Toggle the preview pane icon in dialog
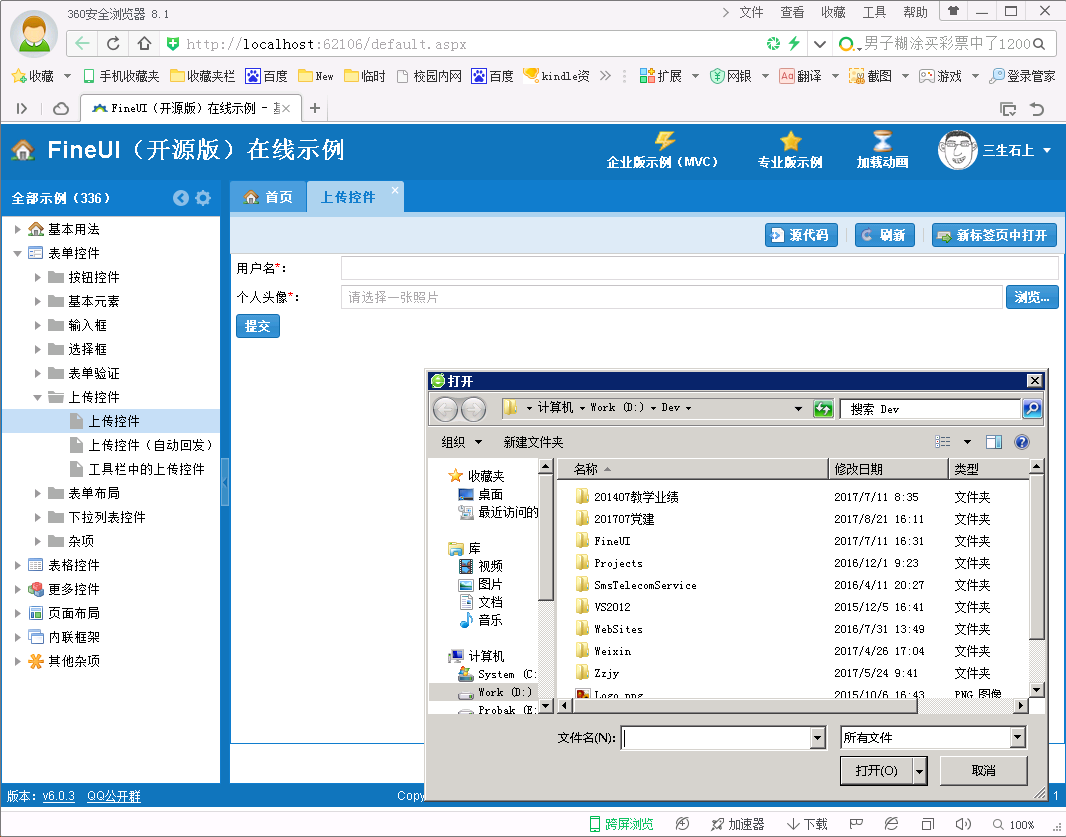This screenshot has width=1066, height=837. coord(994,442)
